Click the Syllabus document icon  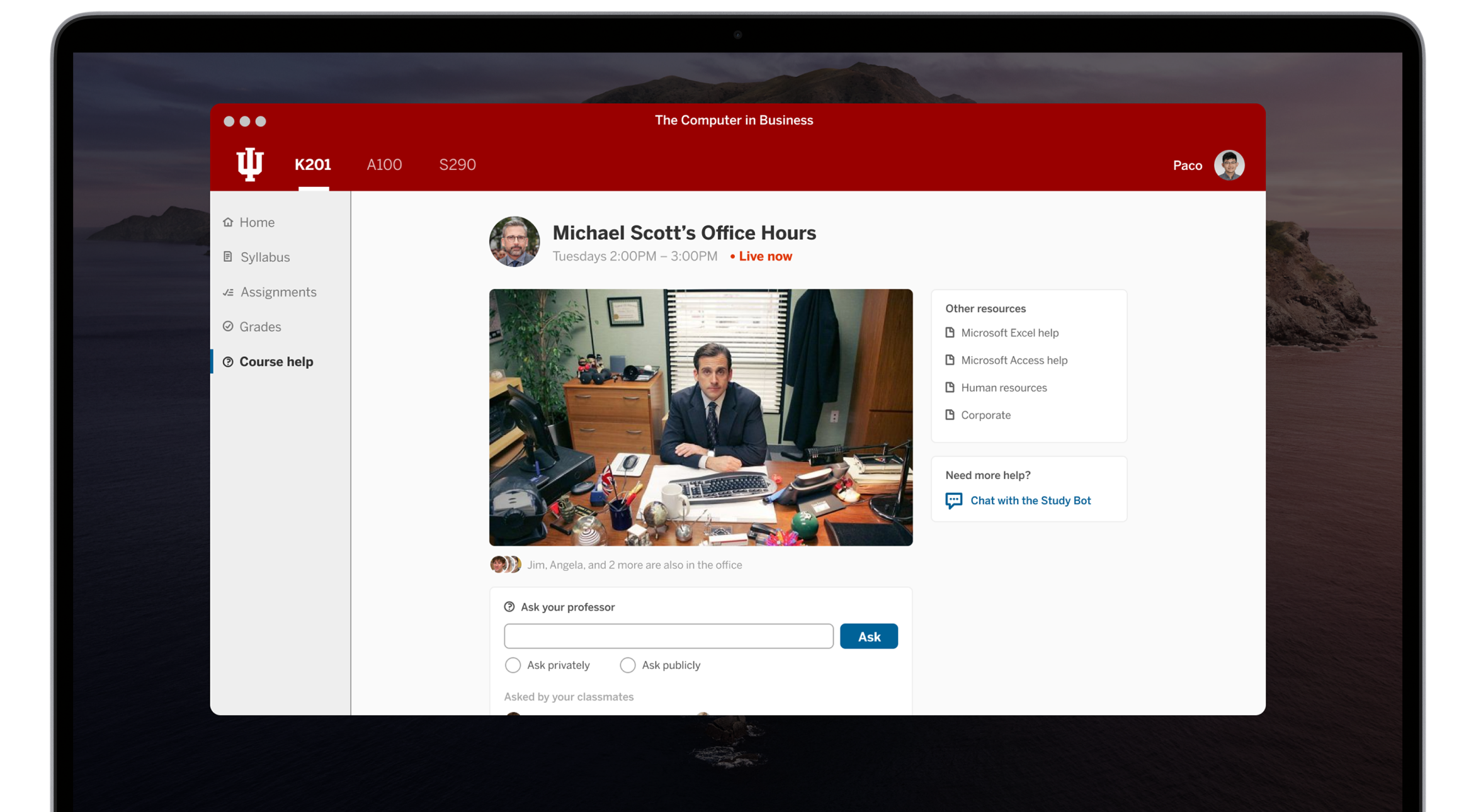pos(228,257)
